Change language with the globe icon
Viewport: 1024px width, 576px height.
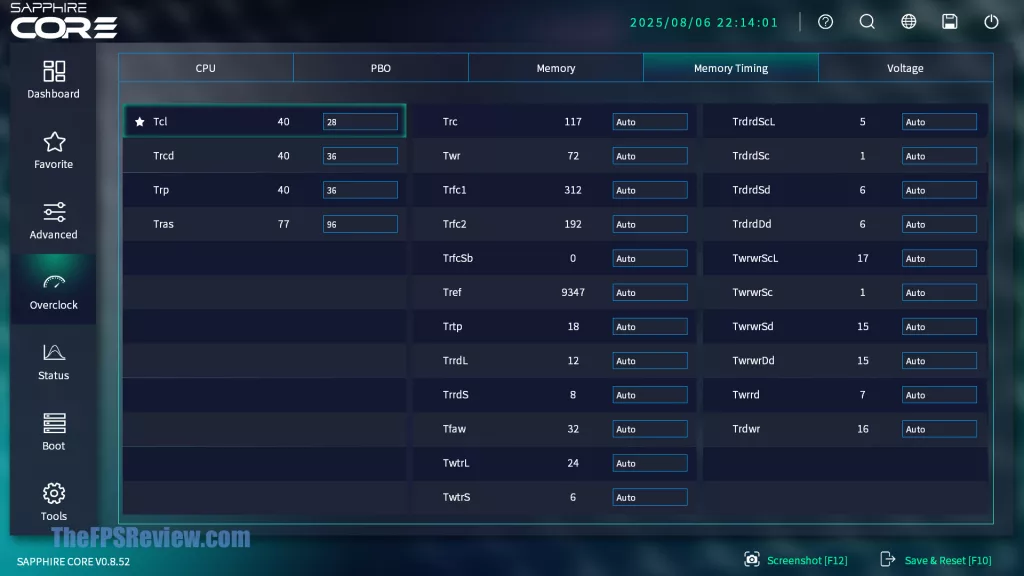908,22
